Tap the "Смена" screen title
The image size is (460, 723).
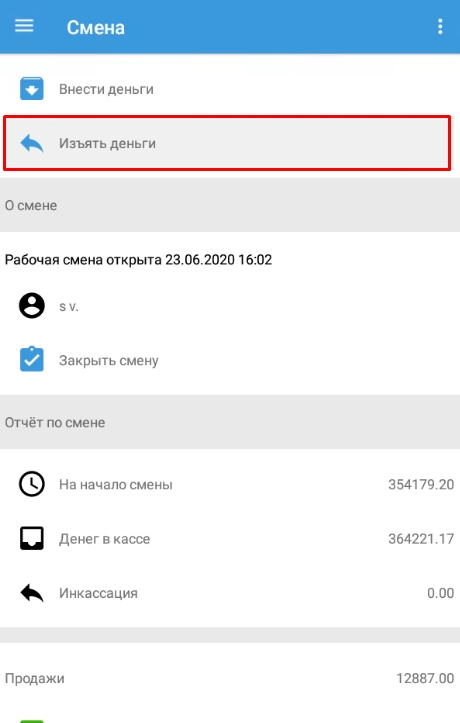point(95,28)
